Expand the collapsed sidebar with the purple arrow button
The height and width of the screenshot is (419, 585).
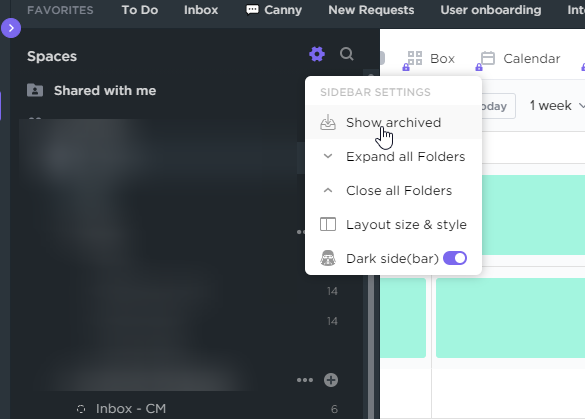click(x=11, y=28)
